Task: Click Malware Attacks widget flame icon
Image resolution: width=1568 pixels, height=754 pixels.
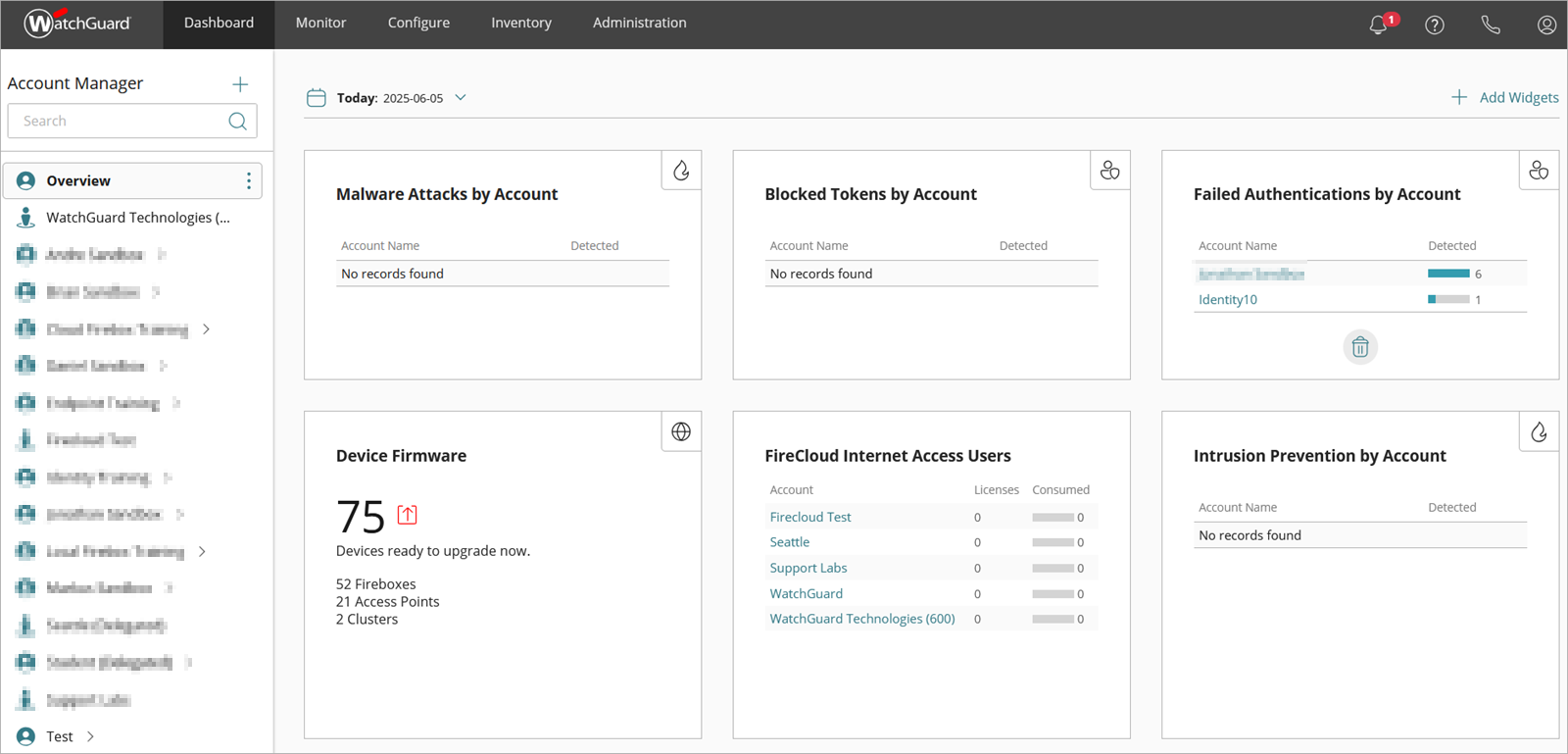Action: click(681, 171)
